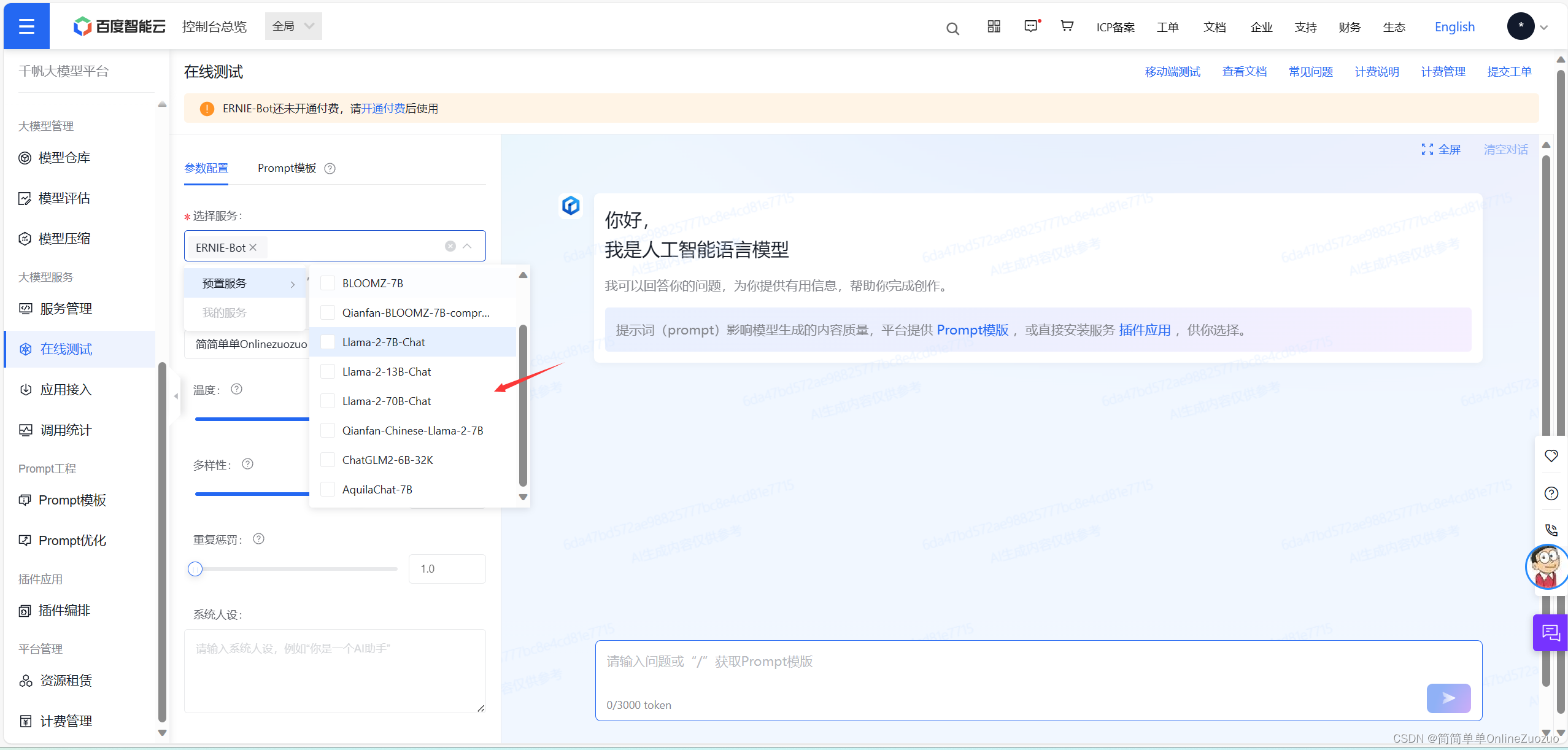Click the help icon next to Prompt模板 tab
1568x750 pixels.
330,168
